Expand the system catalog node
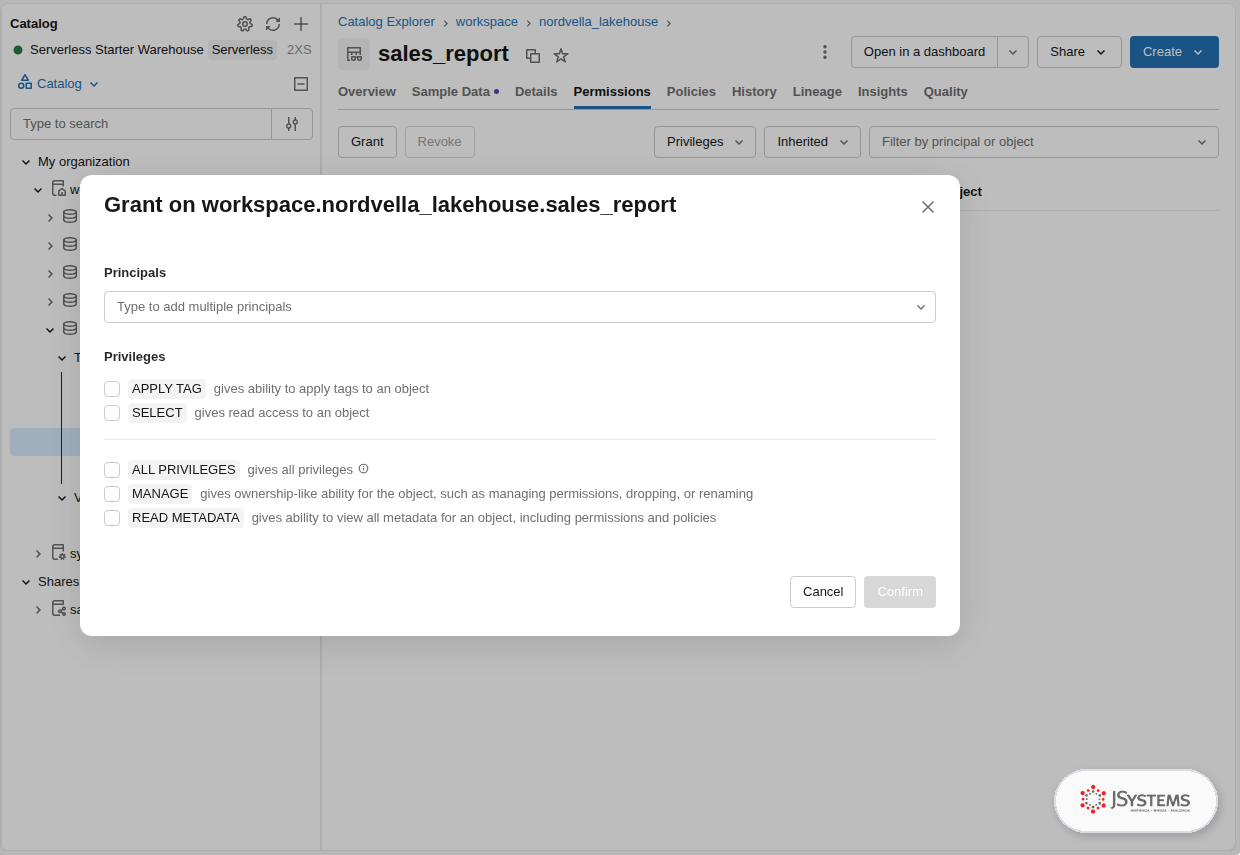The height and width of the screenshot is (855, 1240). [x=38, y=554]
